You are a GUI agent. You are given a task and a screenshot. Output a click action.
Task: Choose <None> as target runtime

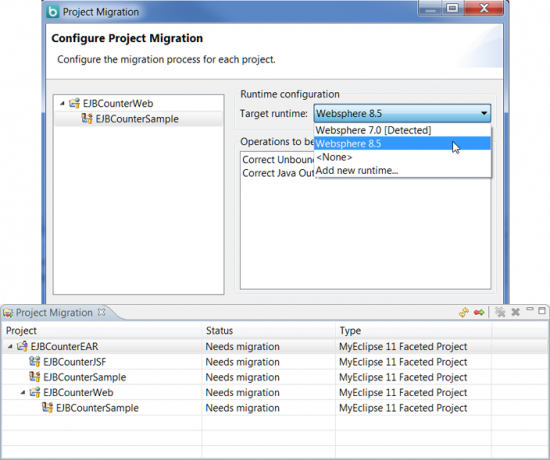coord(402,157)
